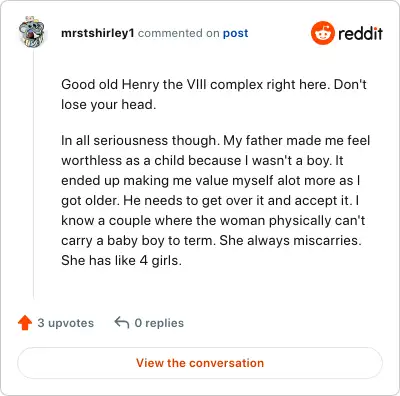The width and height of the screenshot is (400, 396).
Task: Click the 'He needs to get over it' sentence
Action: coord(237,201)
